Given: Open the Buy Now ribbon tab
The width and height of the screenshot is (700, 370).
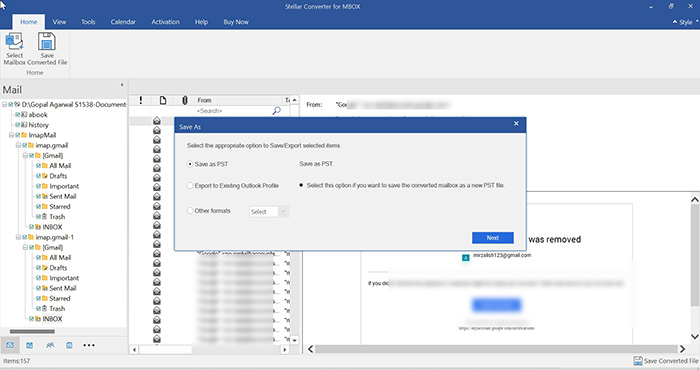Looking at the screenshot, I should click(236, 22).
